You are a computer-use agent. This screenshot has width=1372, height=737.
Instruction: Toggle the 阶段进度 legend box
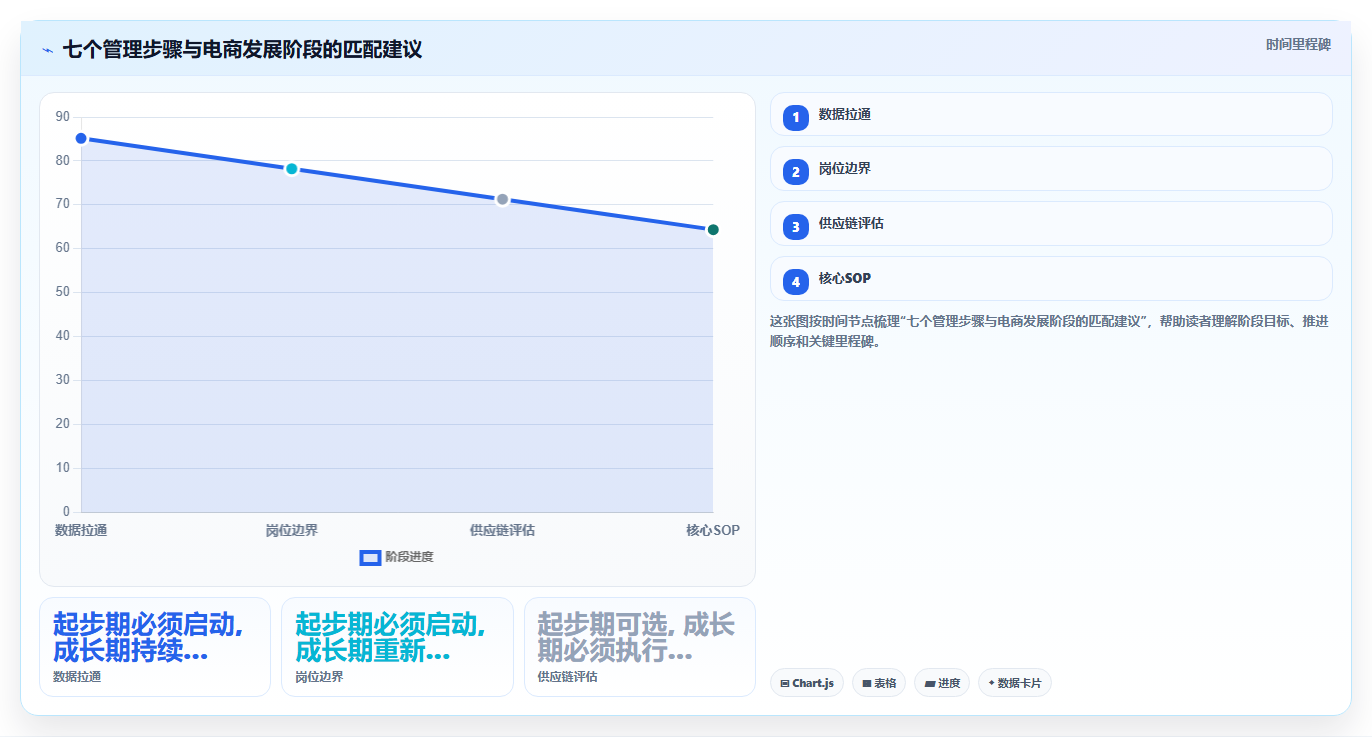pos(370,557)
